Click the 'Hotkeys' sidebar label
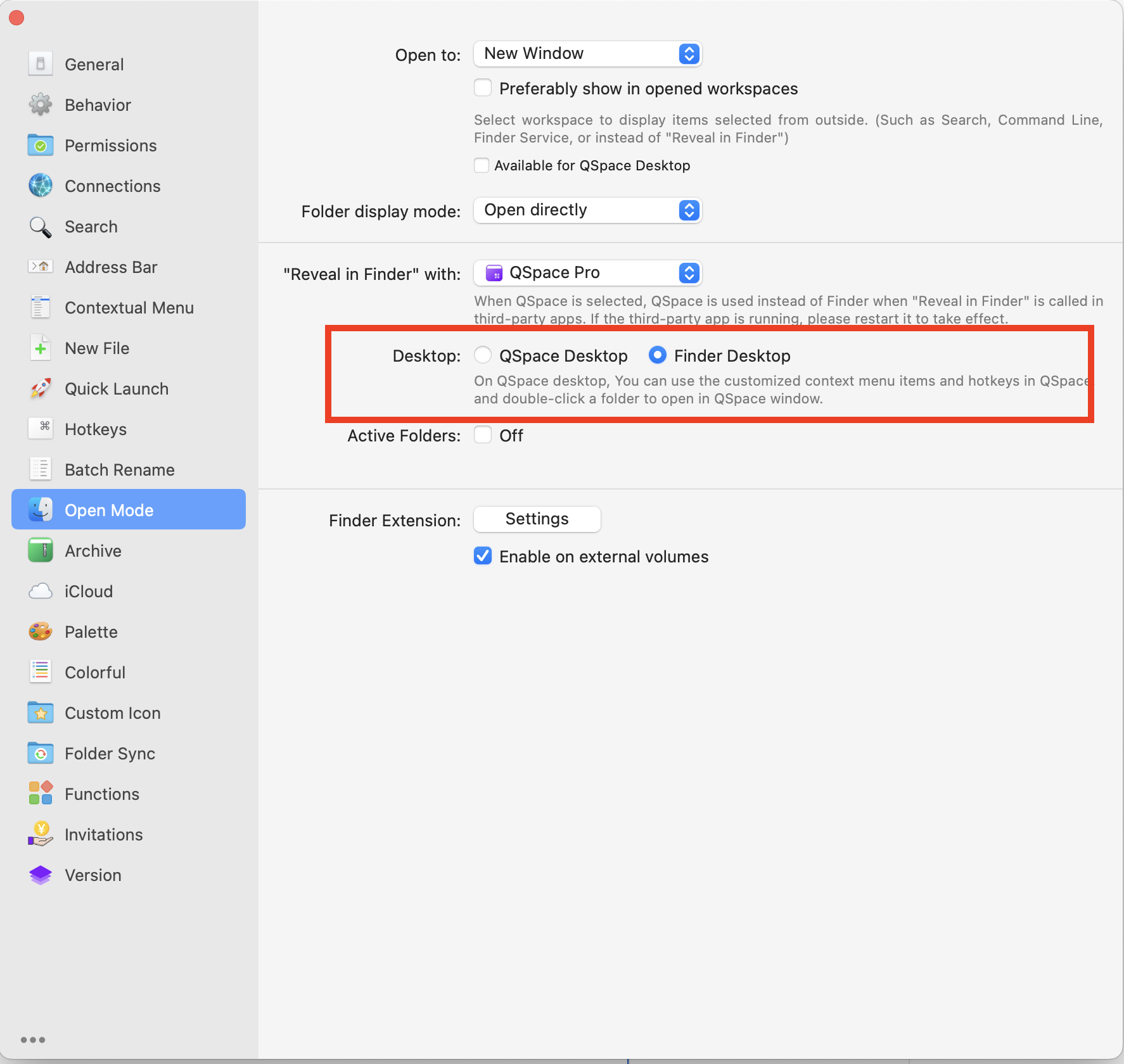This screenshot has width=1124, height=1064. 96,429
